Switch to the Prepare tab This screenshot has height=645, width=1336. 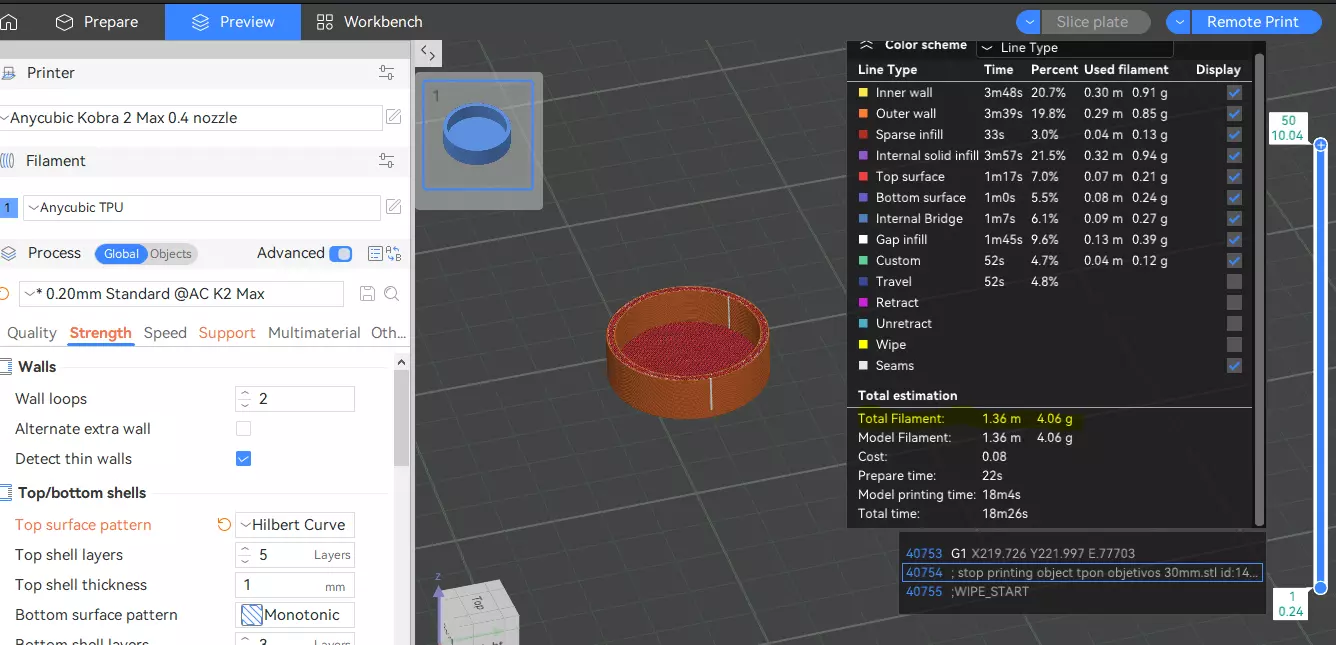coord(96,22)
